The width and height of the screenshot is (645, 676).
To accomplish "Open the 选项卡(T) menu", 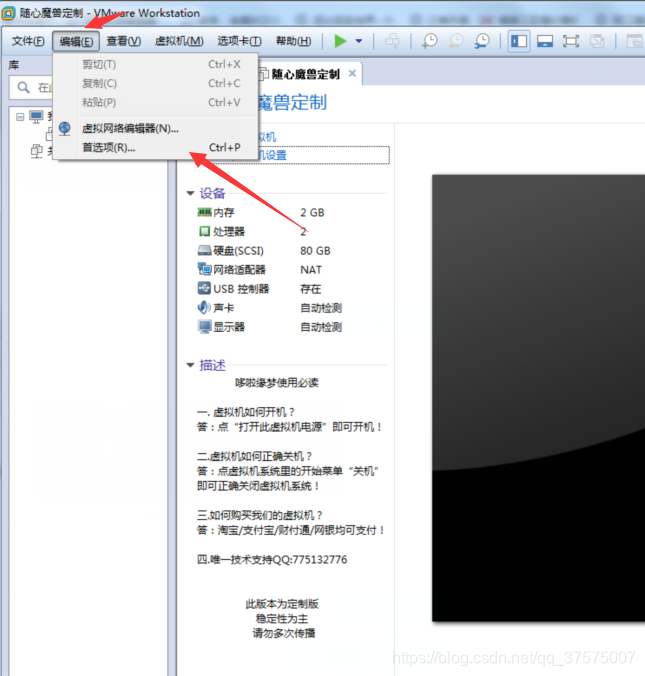I will tap(239, 41).
